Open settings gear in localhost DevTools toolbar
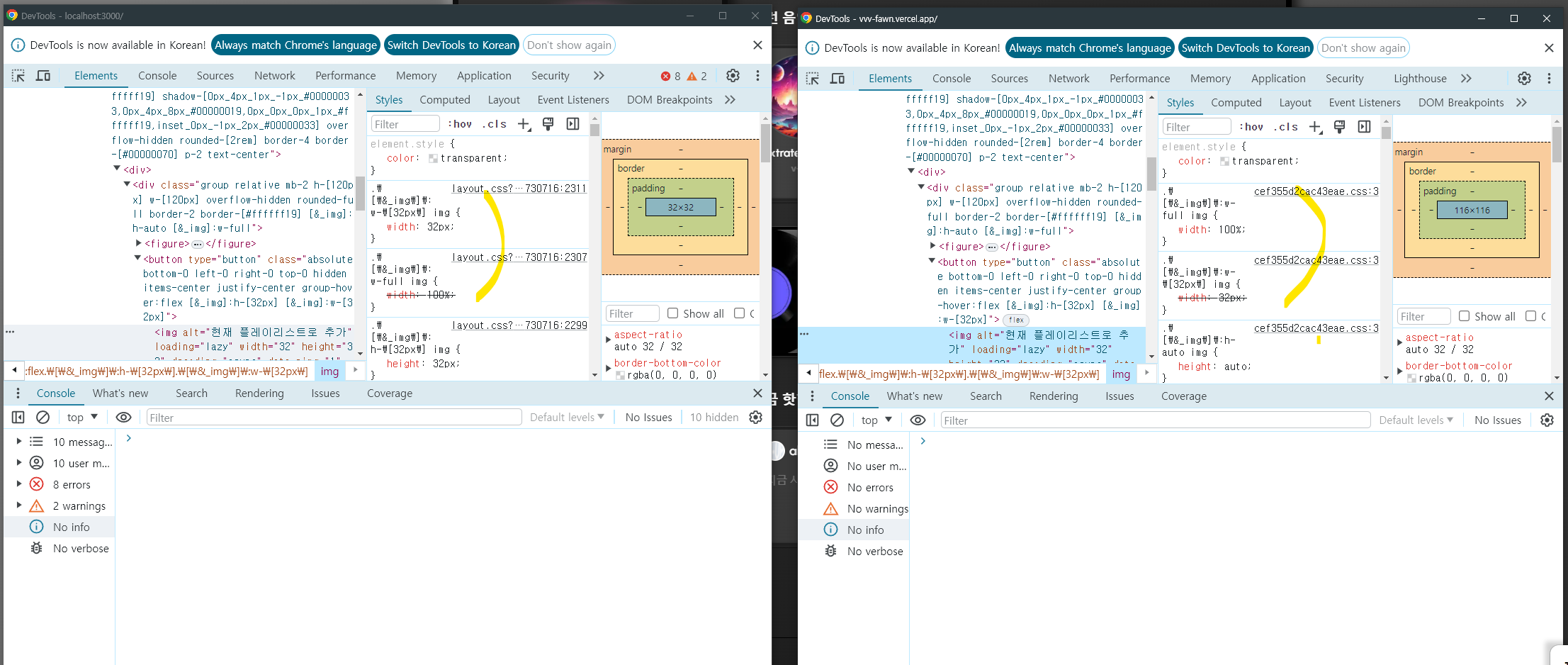The width and height of the screenshot is (1568, 665). click(x=733, y=76)
